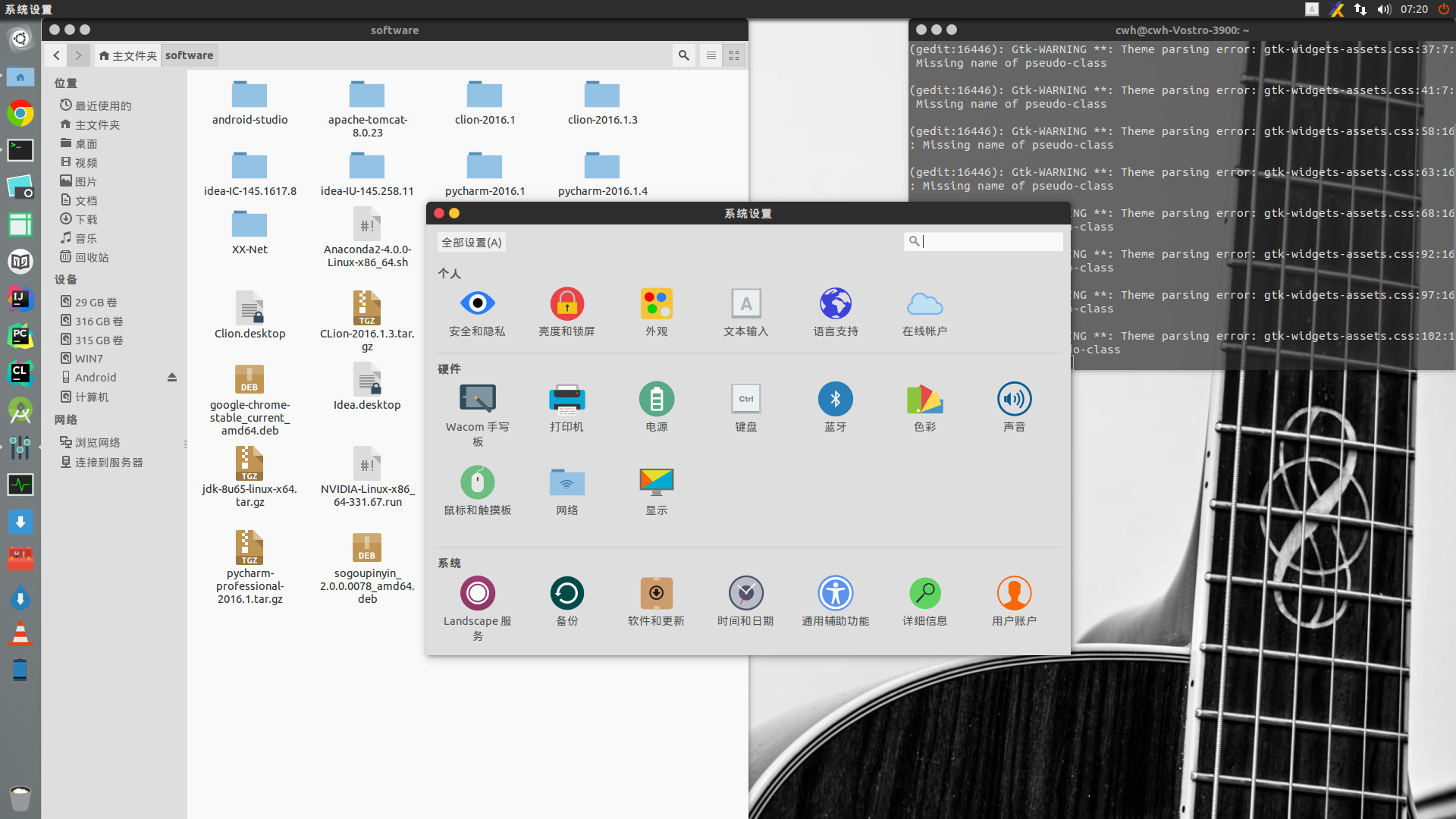The image size is (1456, 819).
Task: Open the displays settings icon
Action: (x=656, y=483)
